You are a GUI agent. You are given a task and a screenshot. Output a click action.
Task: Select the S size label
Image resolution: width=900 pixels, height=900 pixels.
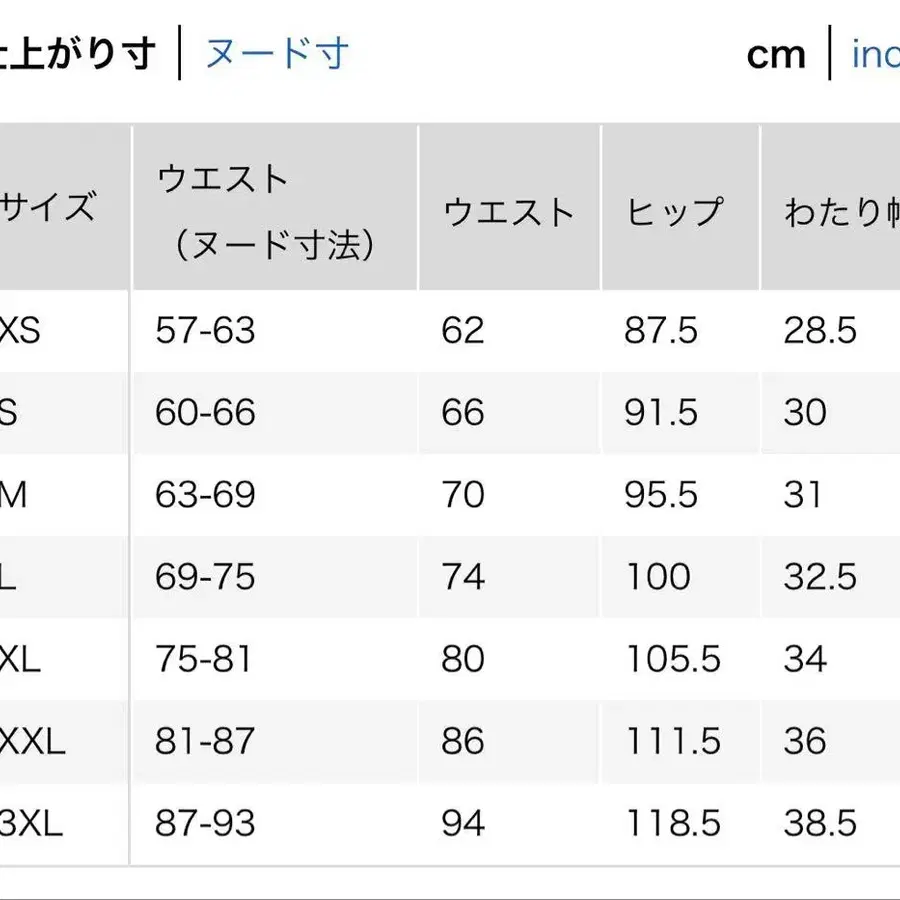coord(15,412)
